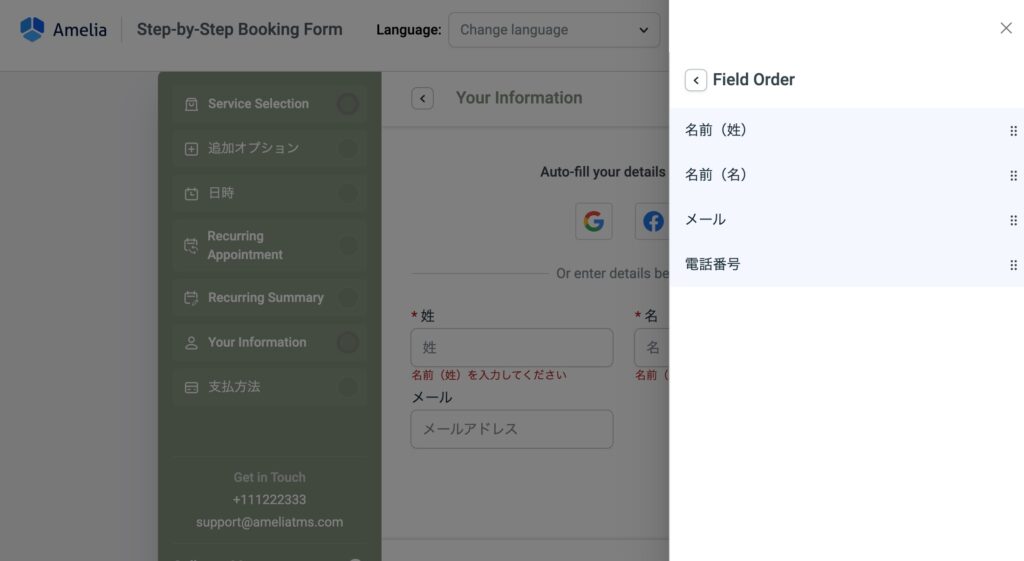Screen dimensions: 1024x561
Task: Click the drag handle beside メール
Action: pyautogui.click(x=1013, y=220)
